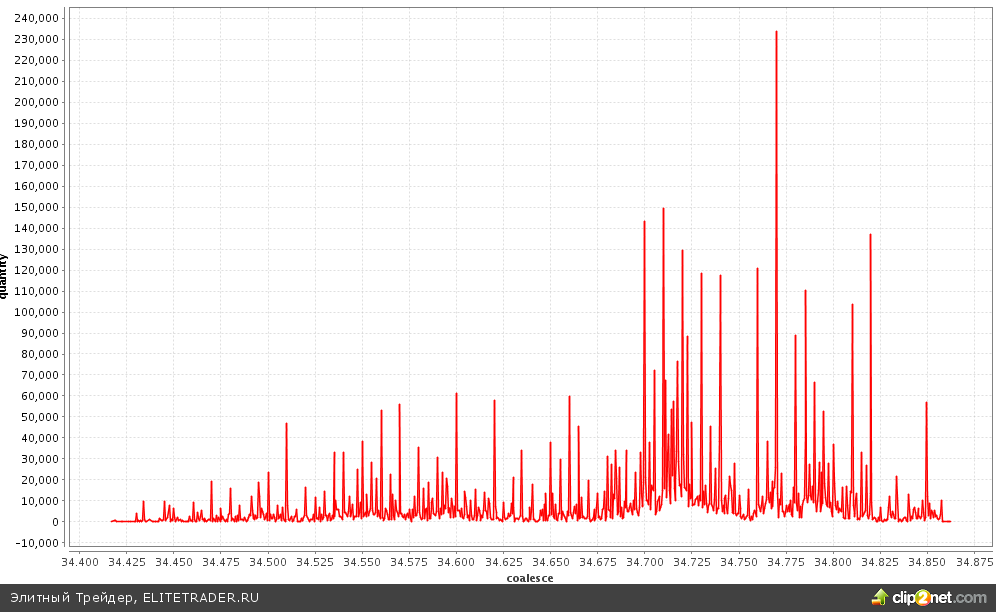Click the y-axis label 230,000
Viewport: 996px width, 612px height.
pos(36,39)
